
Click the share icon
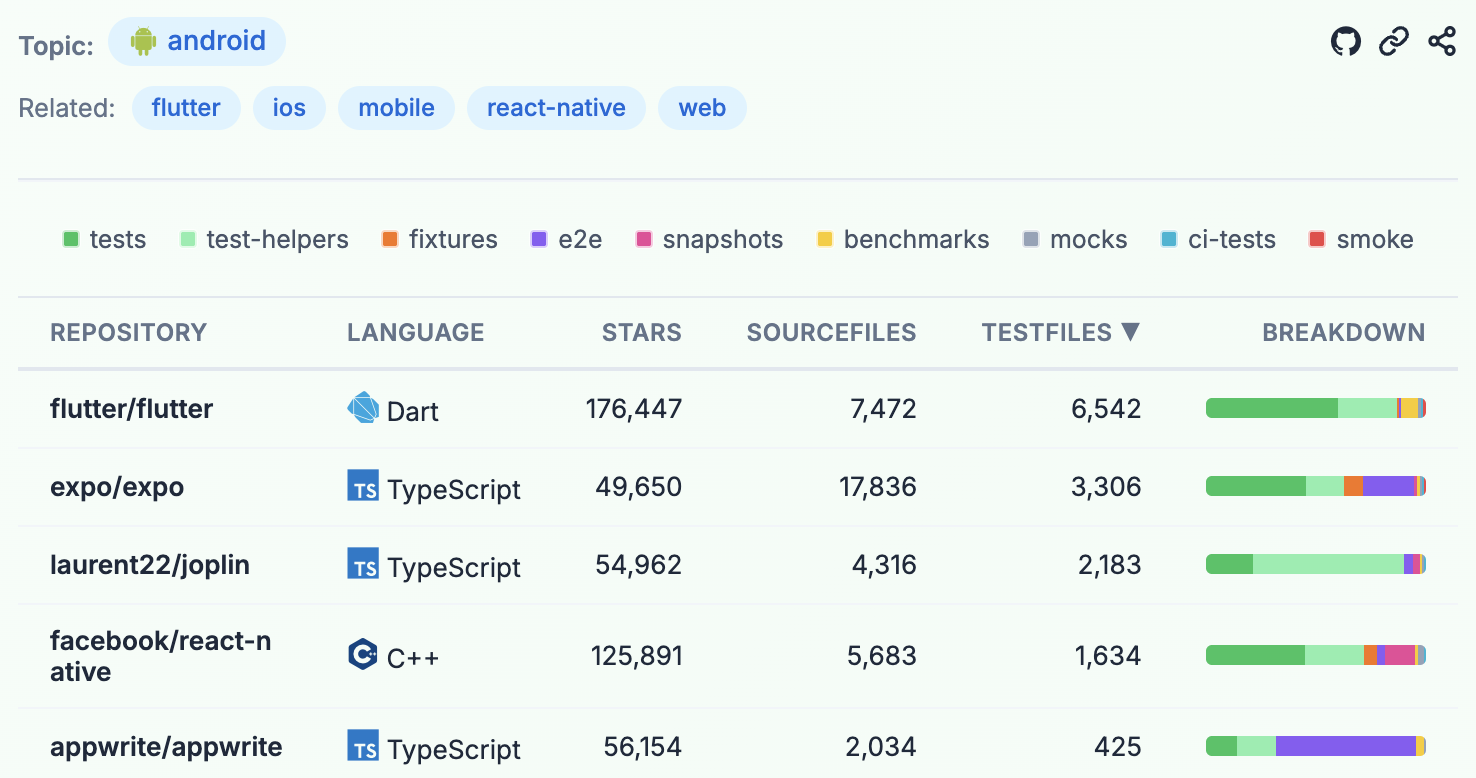[1442, 42]
